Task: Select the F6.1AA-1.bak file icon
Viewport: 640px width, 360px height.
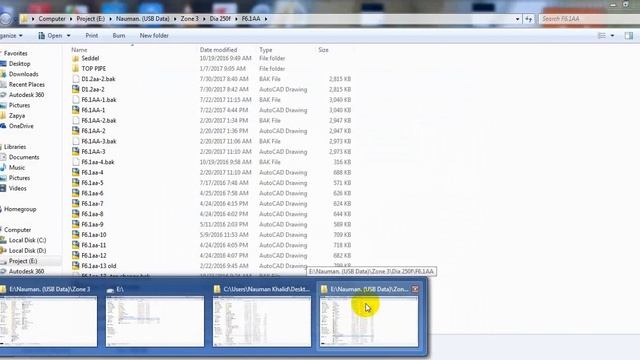Action: click(76, 100)
